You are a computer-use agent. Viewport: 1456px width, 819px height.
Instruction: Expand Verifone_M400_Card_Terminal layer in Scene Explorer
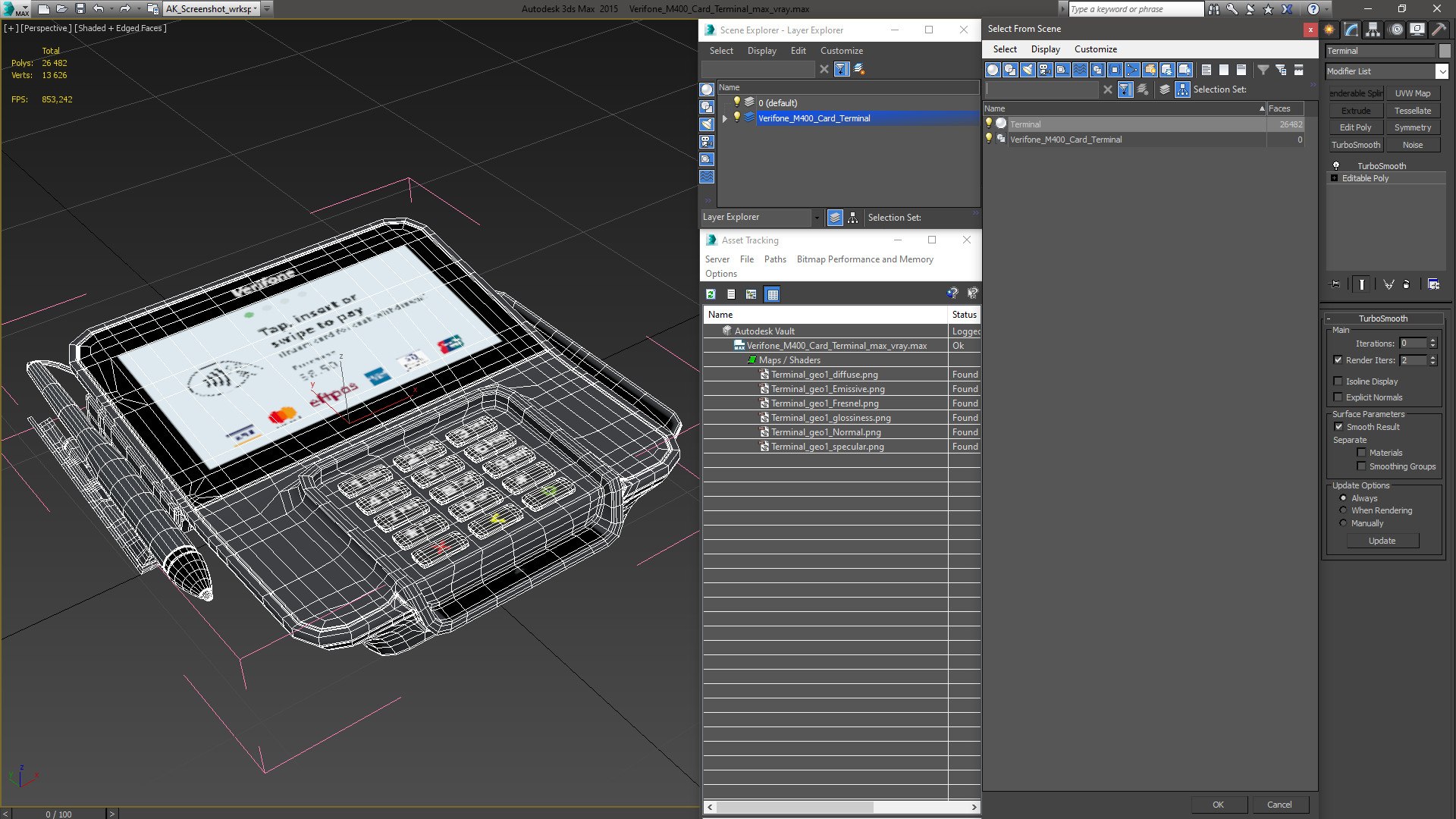click(725, 118)
